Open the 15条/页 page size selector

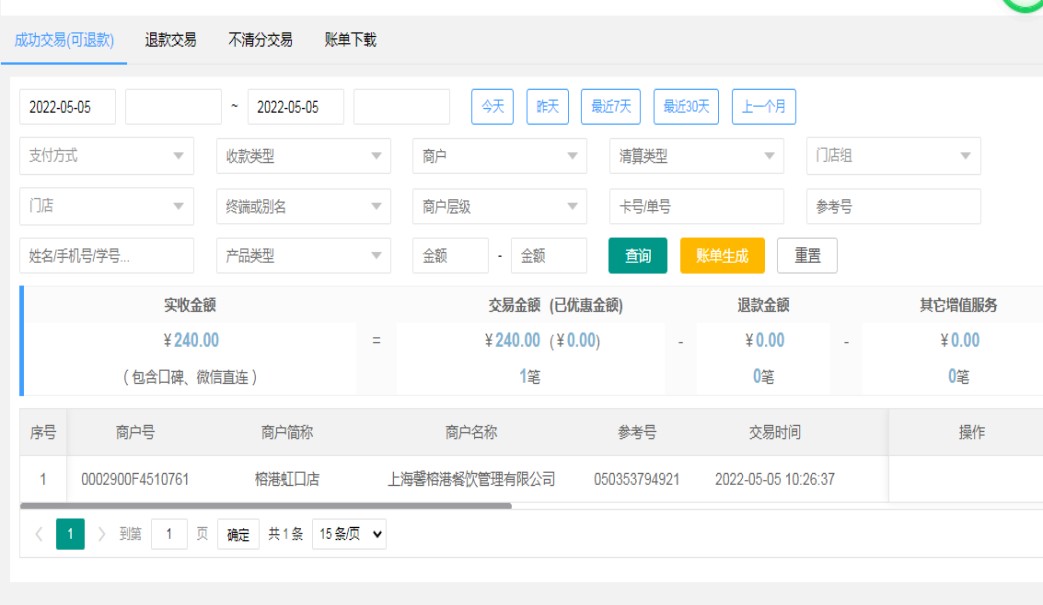pyautogui.click(x=349, y=534)
